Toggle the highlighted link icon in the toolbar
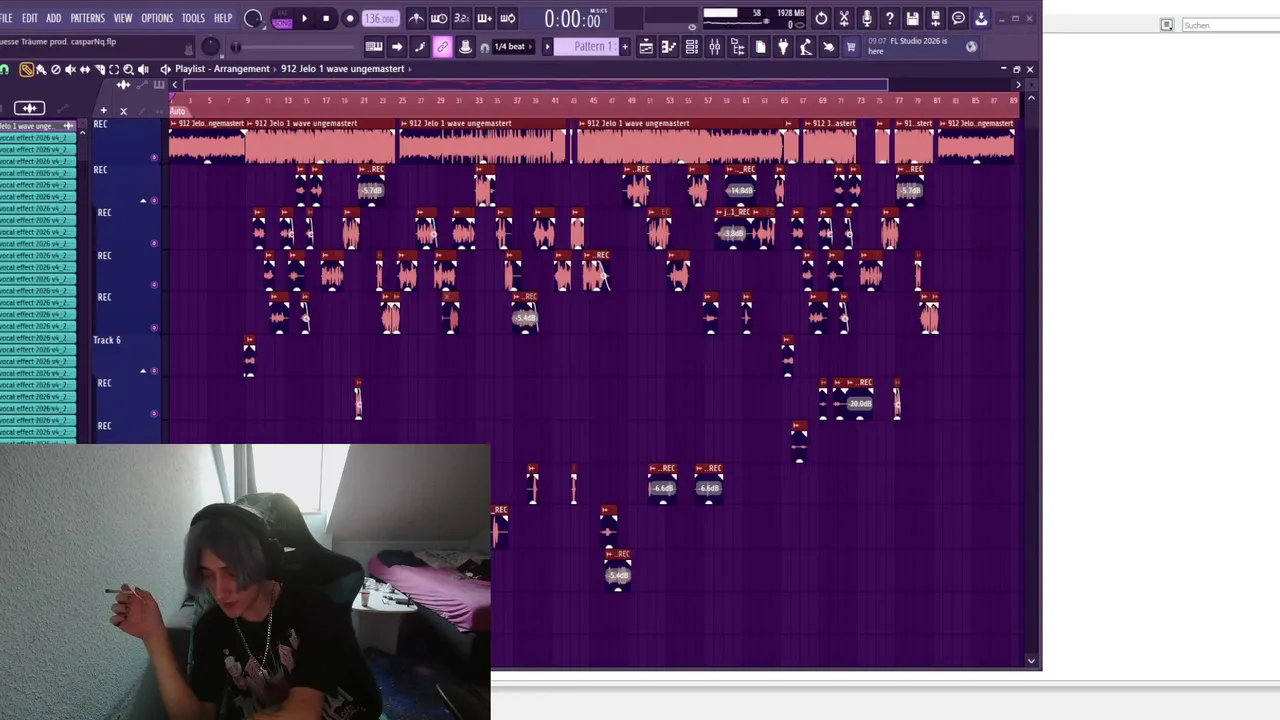Screen dimensions: 1280x720 [442, 46]
